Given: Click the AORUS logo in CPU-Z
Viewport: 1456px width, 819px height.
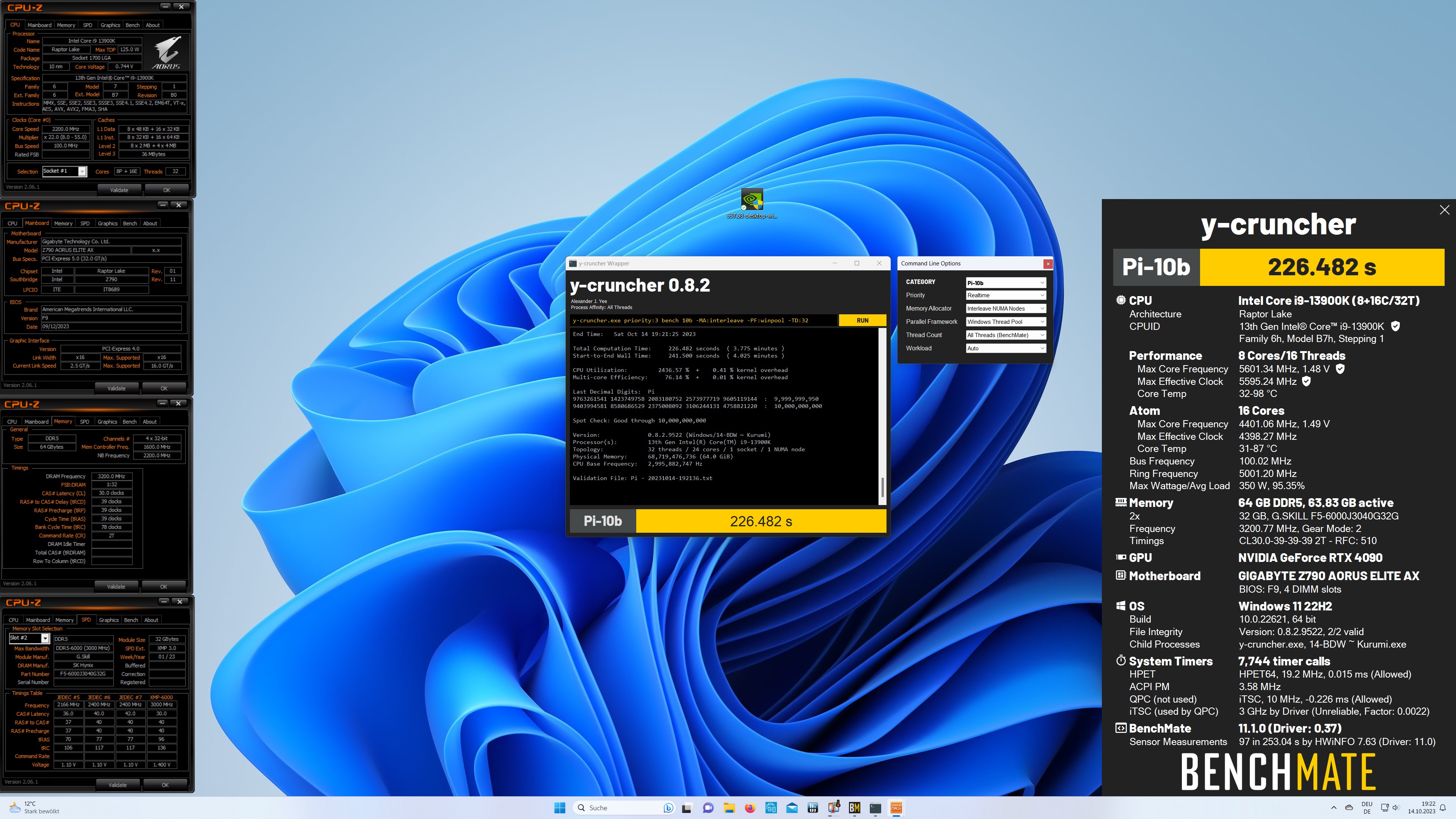Looking at the screenshot, I should tap(167, 53).
